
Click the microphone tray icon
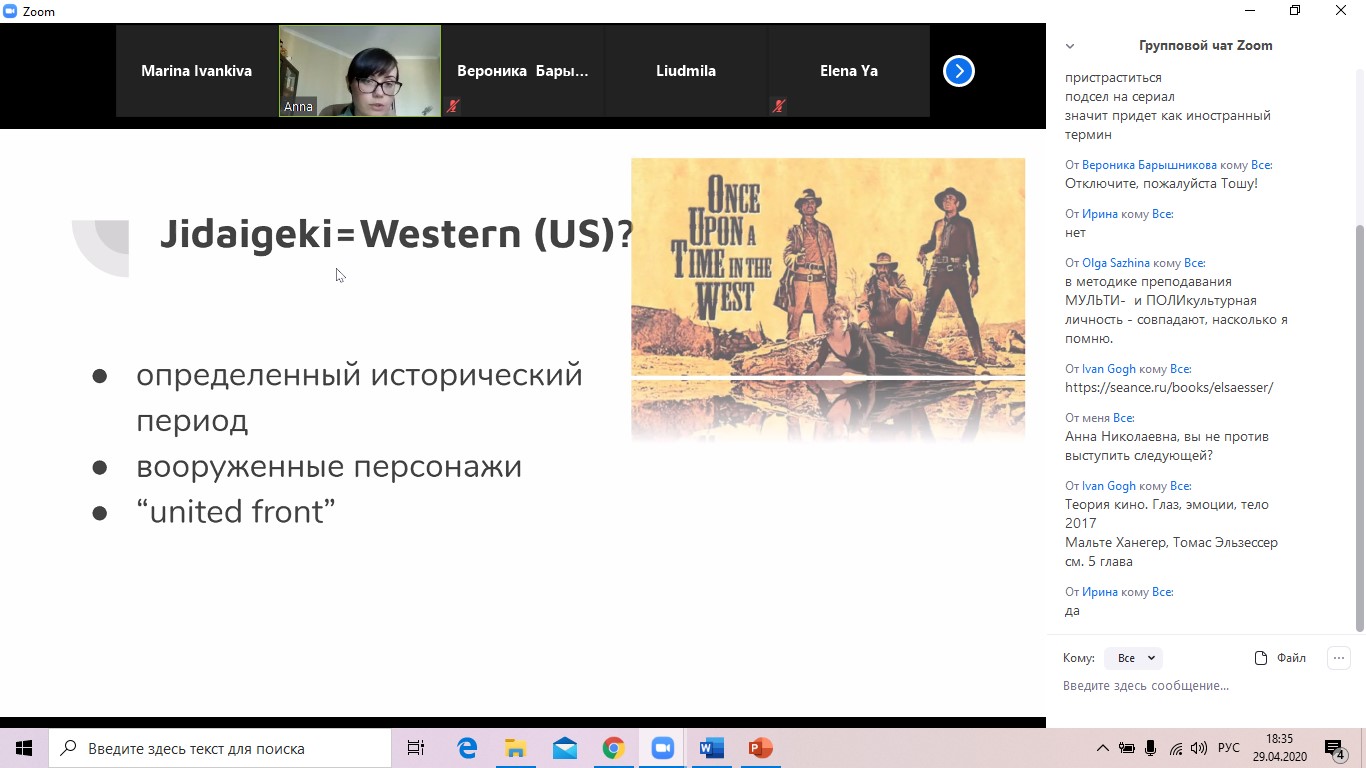pos(1151,748)
